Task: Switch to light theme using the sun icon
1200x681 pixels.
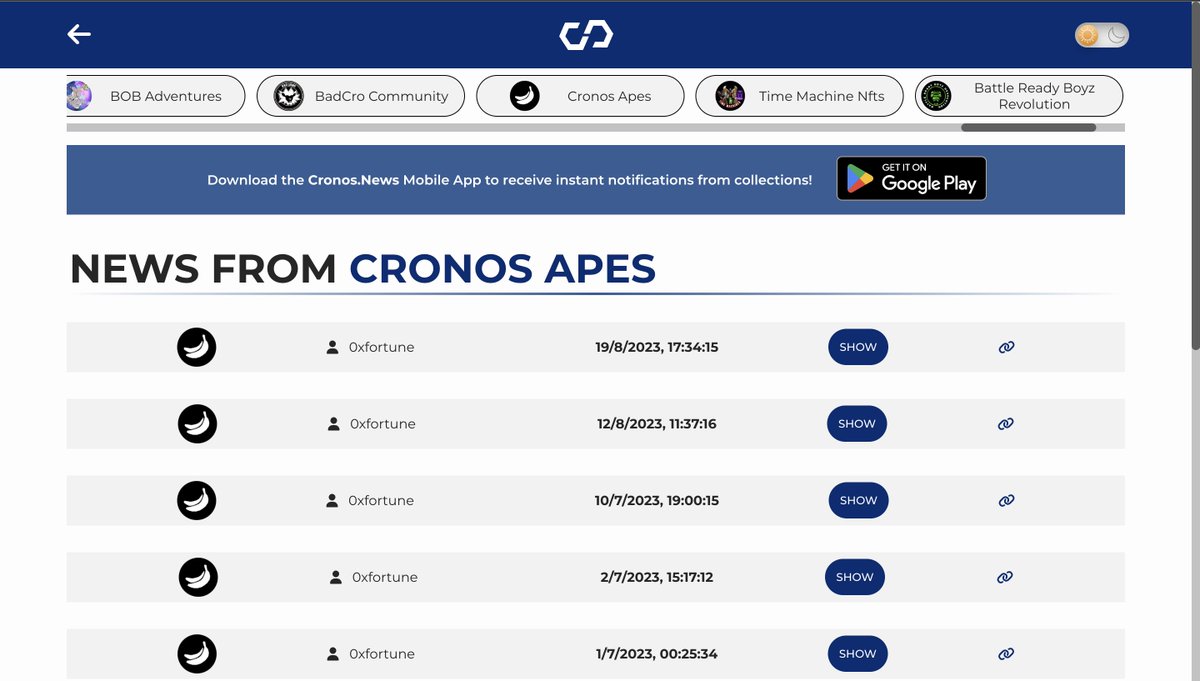Action: tap(1086, 34)
